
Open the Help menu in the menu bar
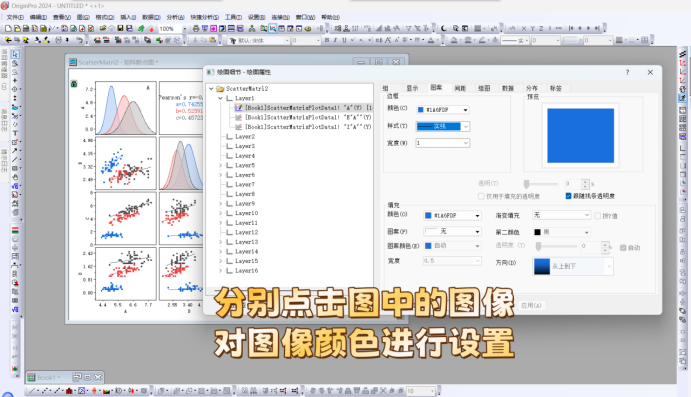331,17
